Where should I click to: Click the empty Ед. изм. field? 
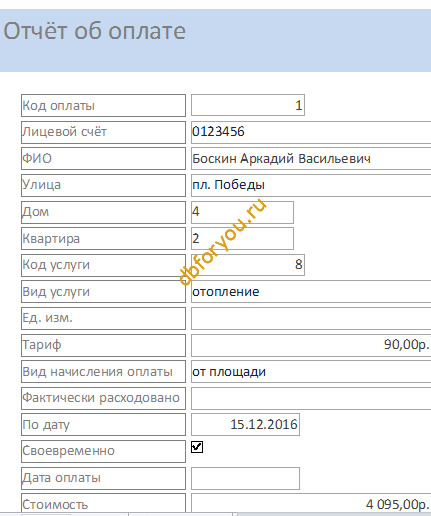(x=311, y=318)
